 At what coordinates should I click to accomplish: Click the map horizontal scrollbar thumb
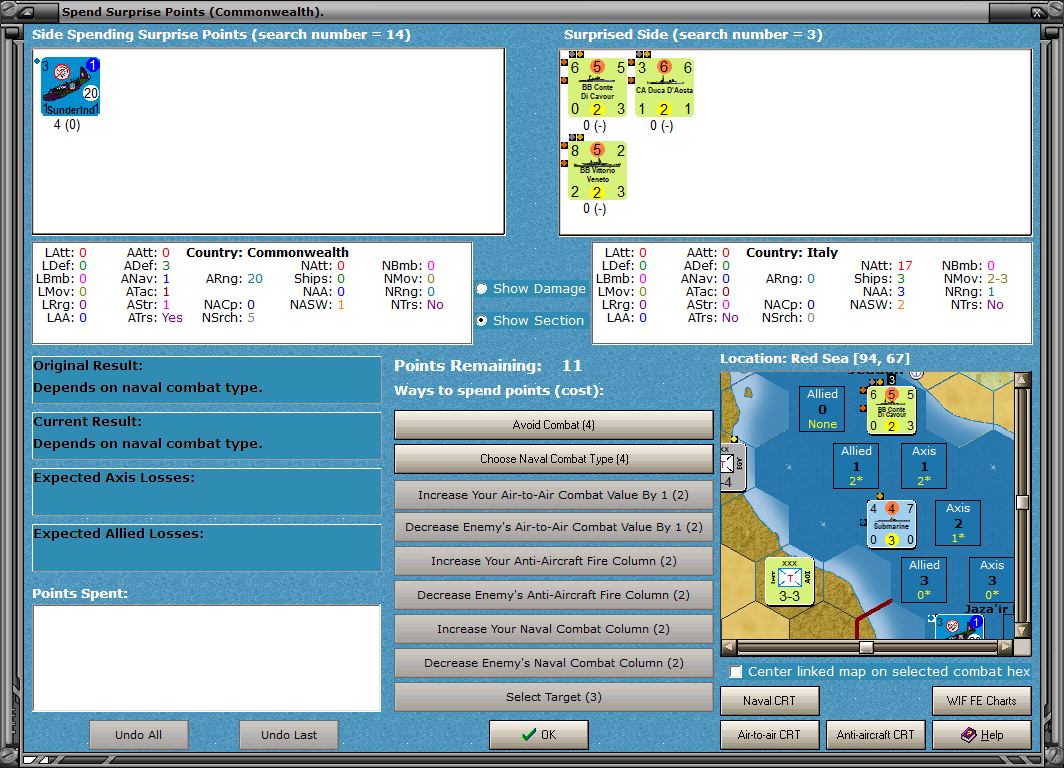(867, 647)
